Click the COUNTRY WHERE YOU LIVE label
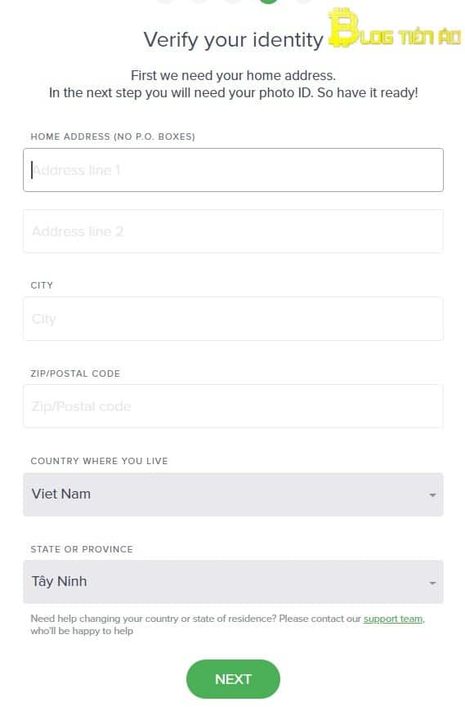The height and width of the screenshot is (720, 465). pyautogui.click(x=99, y=461)
